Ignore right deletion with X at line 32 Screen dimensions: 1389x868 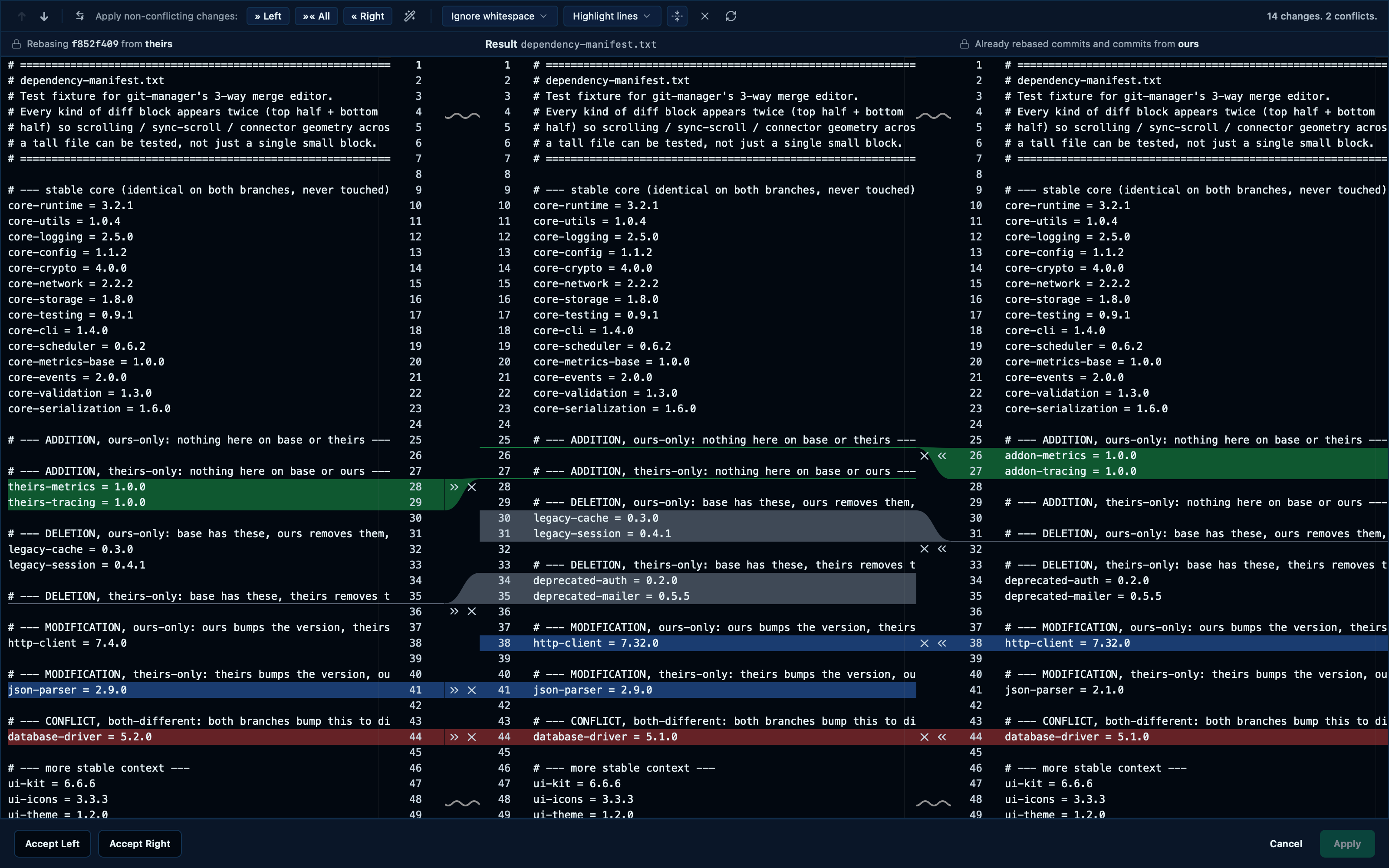[x=924, y=549]
